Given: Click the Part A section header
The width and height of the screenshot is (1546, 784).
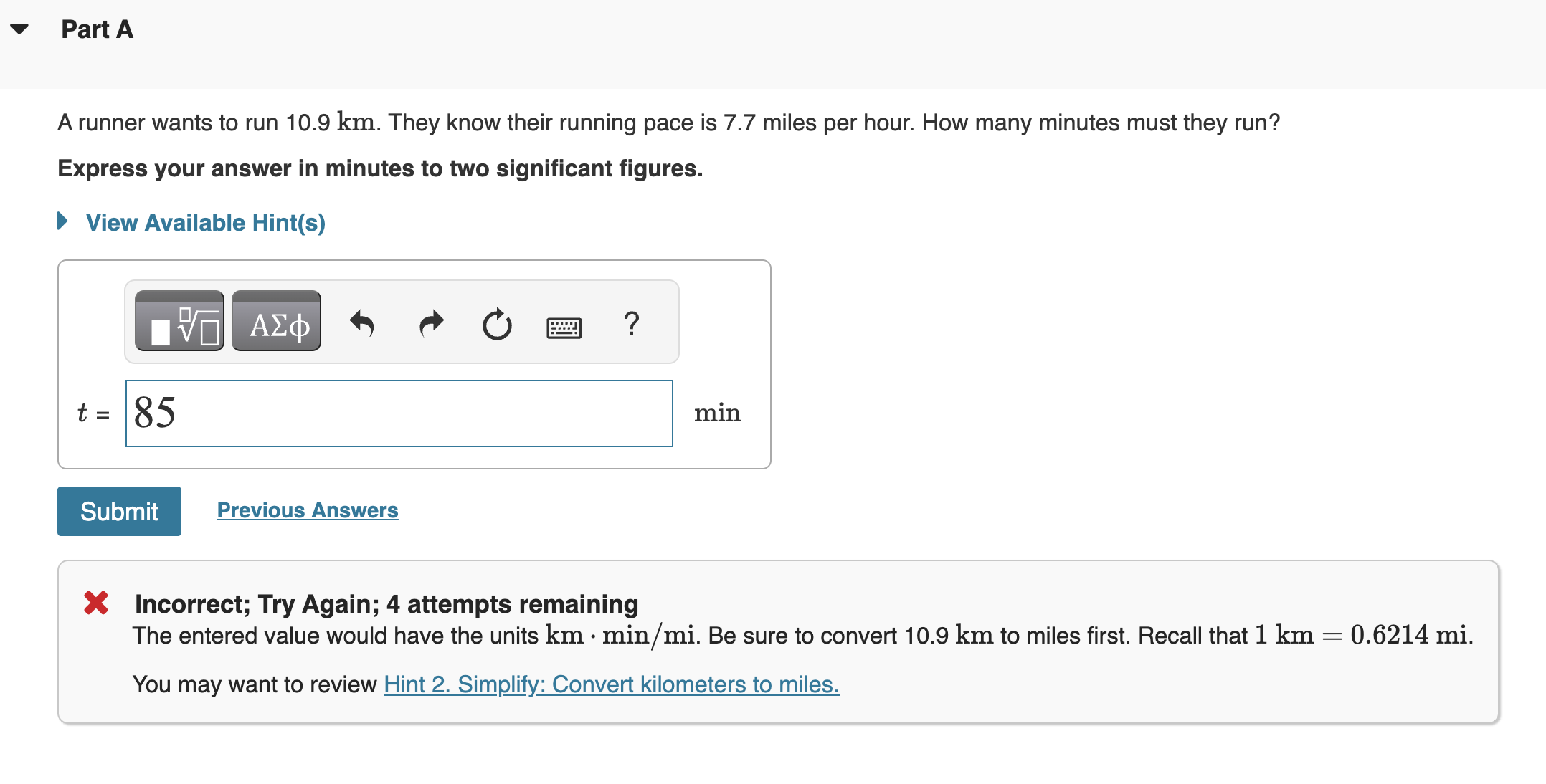Looking at the screenshot, I should [97, 29].
